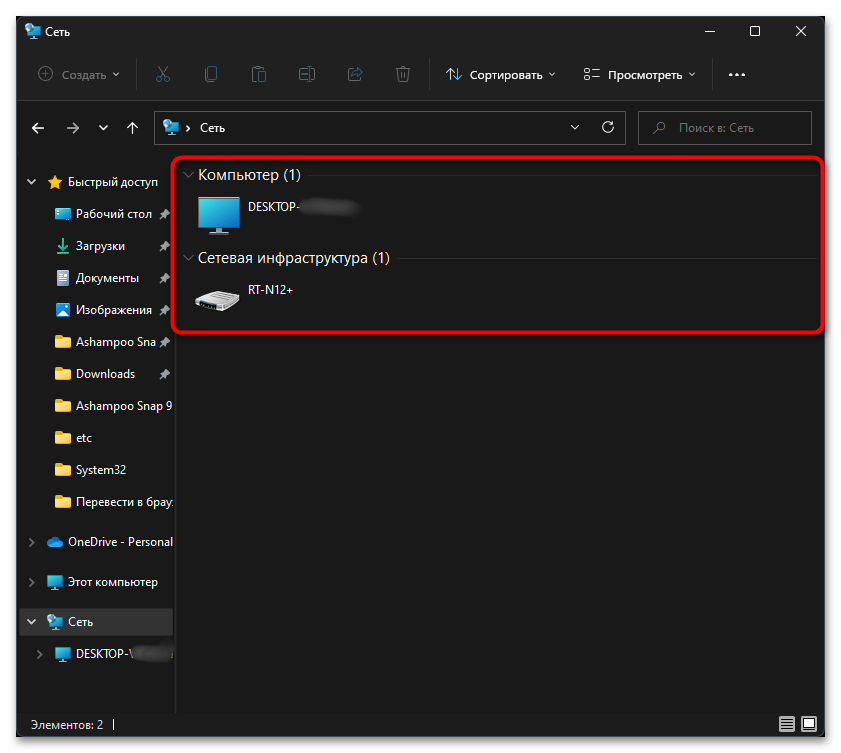The width and height of the screenshot is (841, 753).
Task: Select Быстрый доступ in sidebar
Action: [113, 182]
